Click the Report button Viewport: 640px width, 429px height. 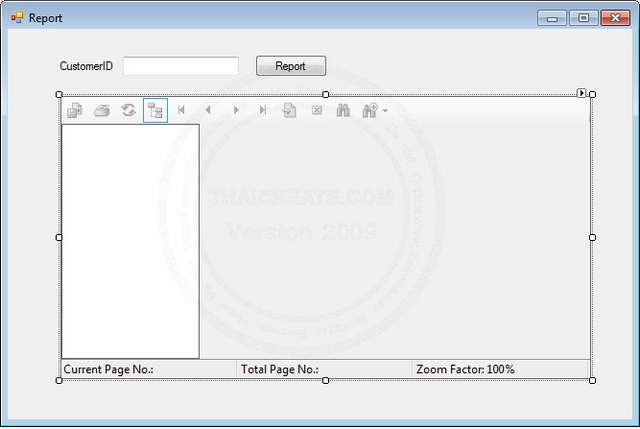[291, 66]
